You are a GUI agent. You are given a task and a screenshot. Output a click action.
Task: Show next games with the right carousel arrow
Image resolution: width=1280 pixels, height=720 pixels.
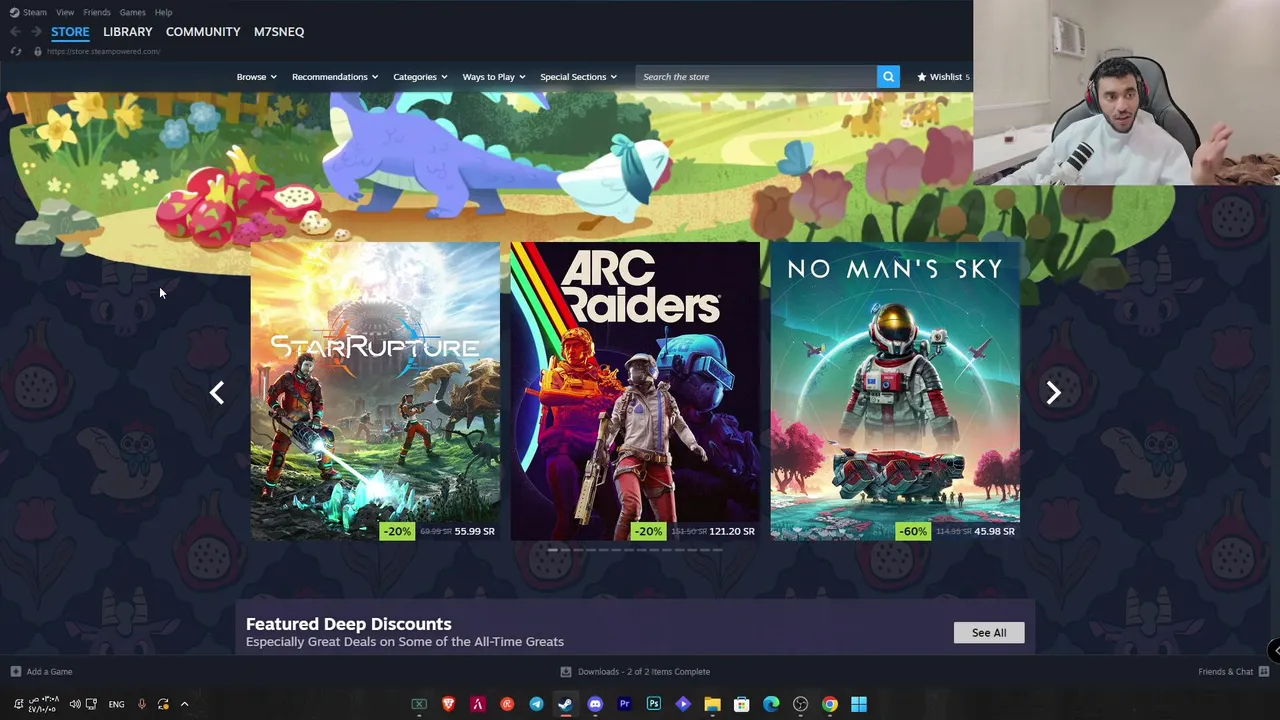click(1053, 393)
